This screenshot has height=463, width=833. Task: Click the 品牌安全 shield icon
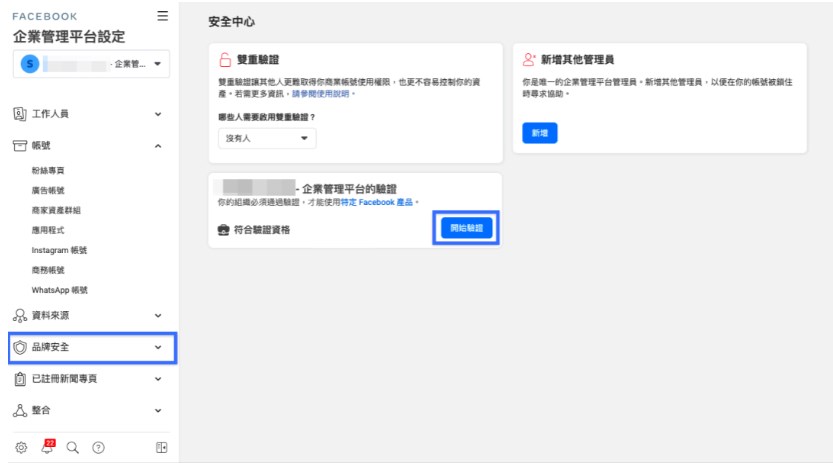click(20, 347)
